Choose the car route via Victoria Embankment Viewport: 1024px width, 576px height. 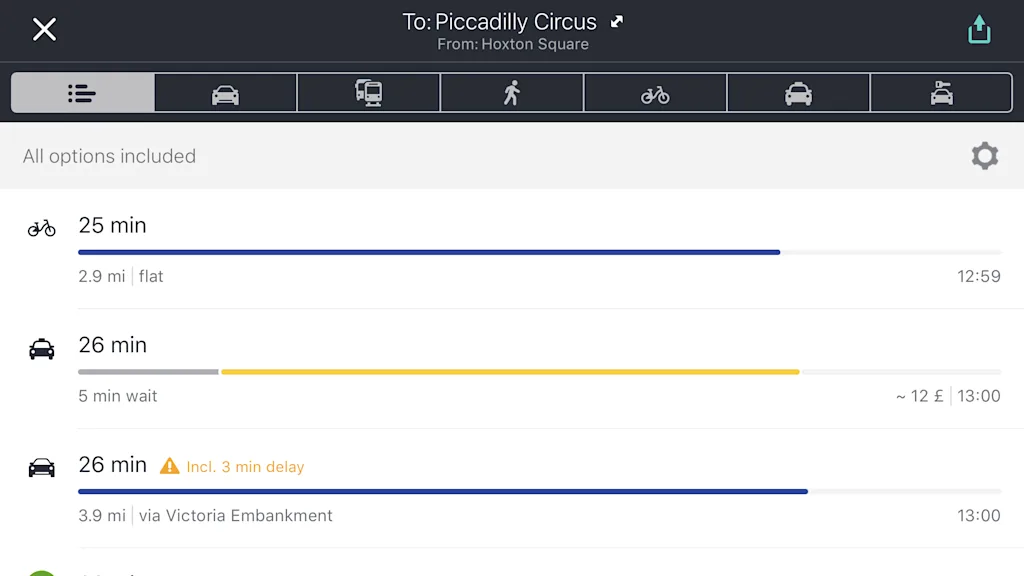point(512,488)
